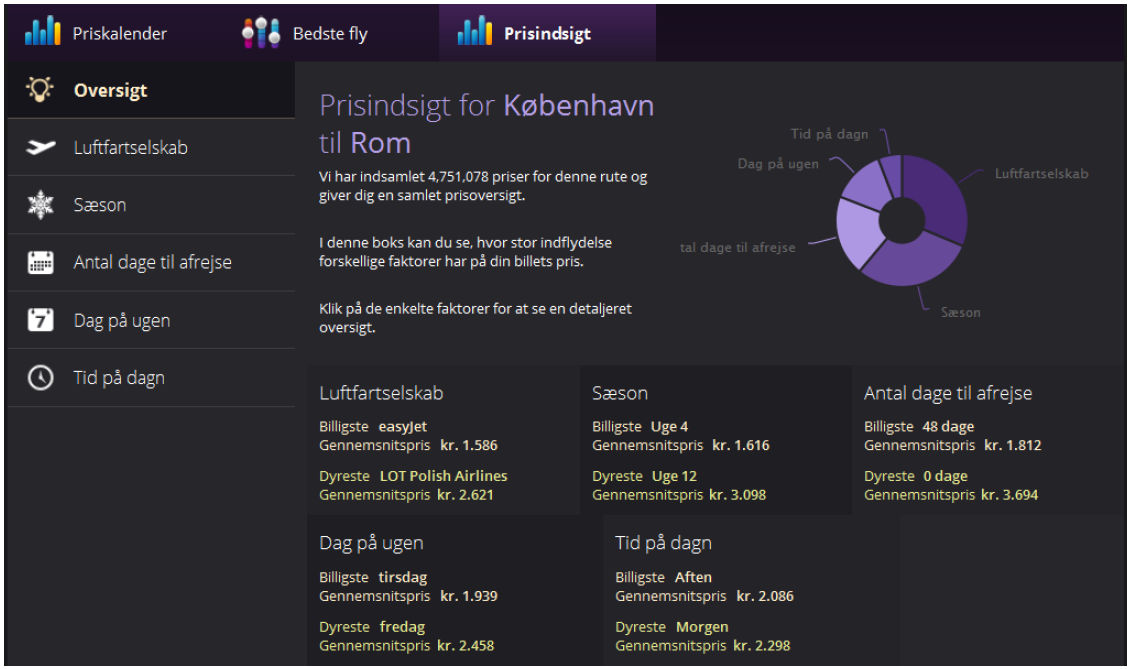Screen dimensions: 1130x669
Task: Click the airplane icon for Luftfartselskab
Action: point(40,148)
